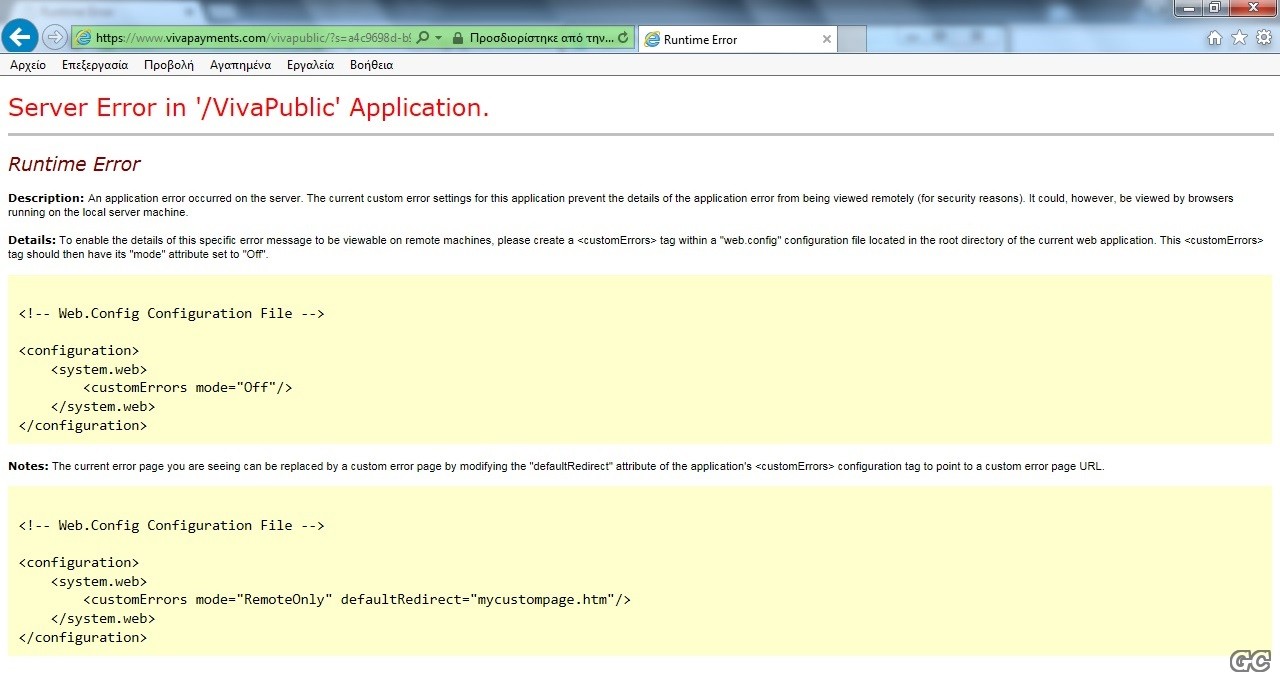Refresh the page with the reload icon
1280x682 pixels.
pyautogui.click(x=624, y=38)
